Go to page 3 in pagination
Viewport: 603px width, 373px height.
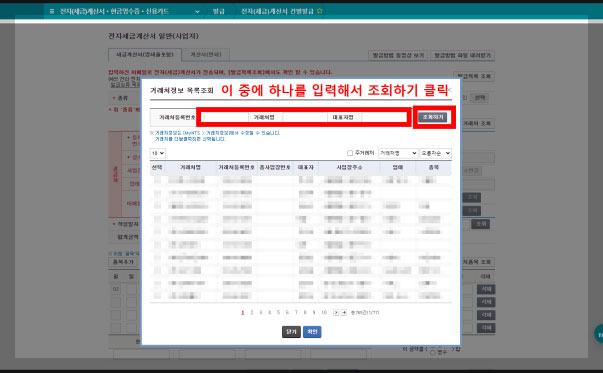[261, 313]
